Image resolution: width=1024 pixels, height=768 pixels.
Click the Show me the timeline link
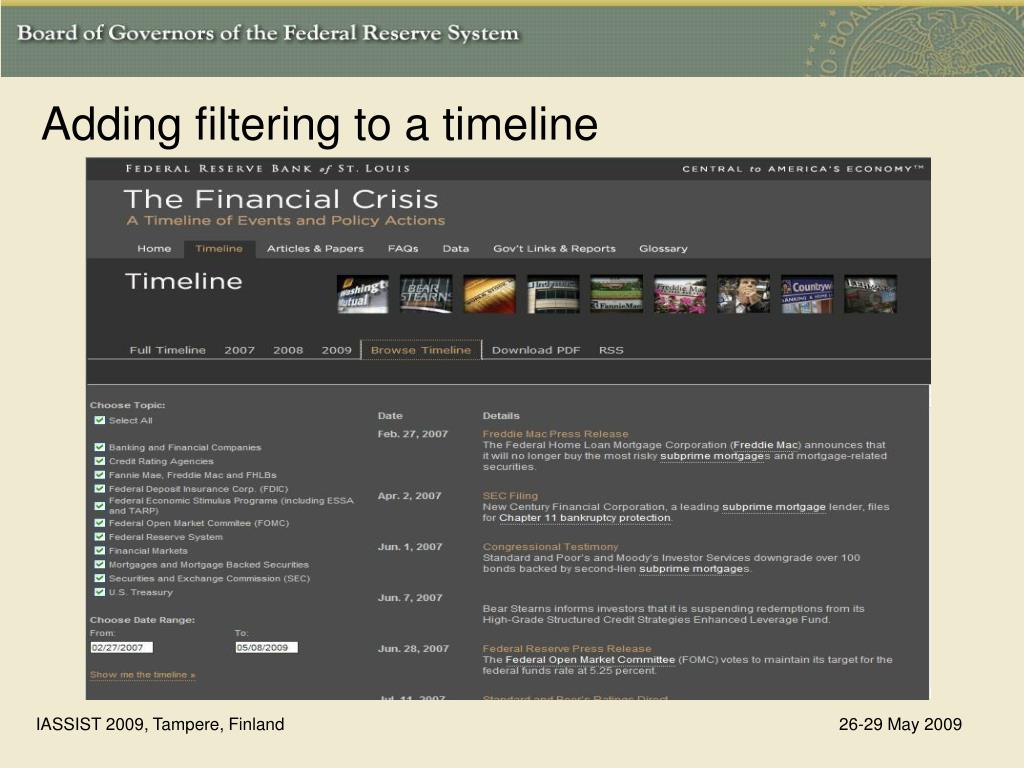click(x=143, y=675)
